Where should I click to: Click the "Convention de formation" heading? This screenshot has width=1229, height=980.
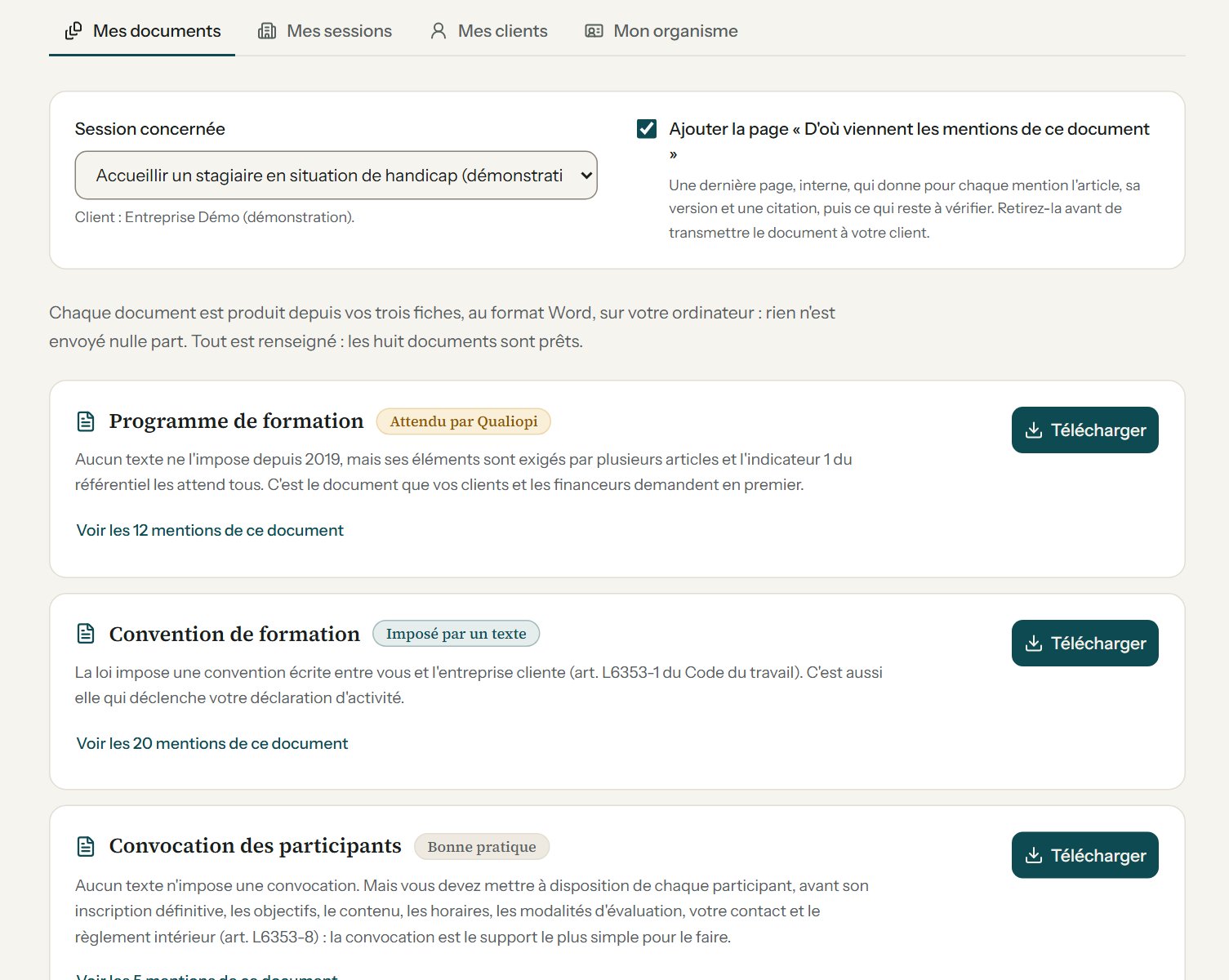234,635
